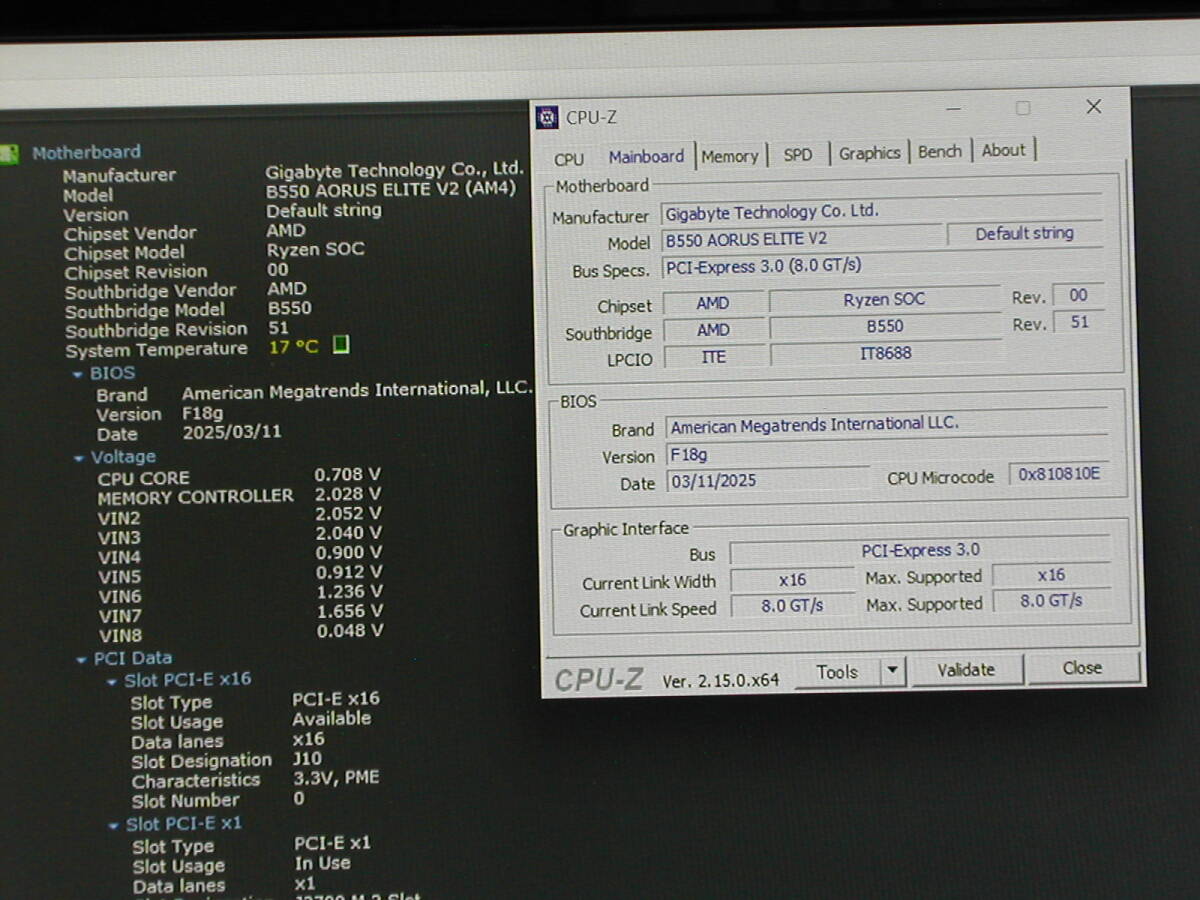1200x900 pixels.
Task: Click the VIN3 value 2.040 V
Action: (348, 533)
